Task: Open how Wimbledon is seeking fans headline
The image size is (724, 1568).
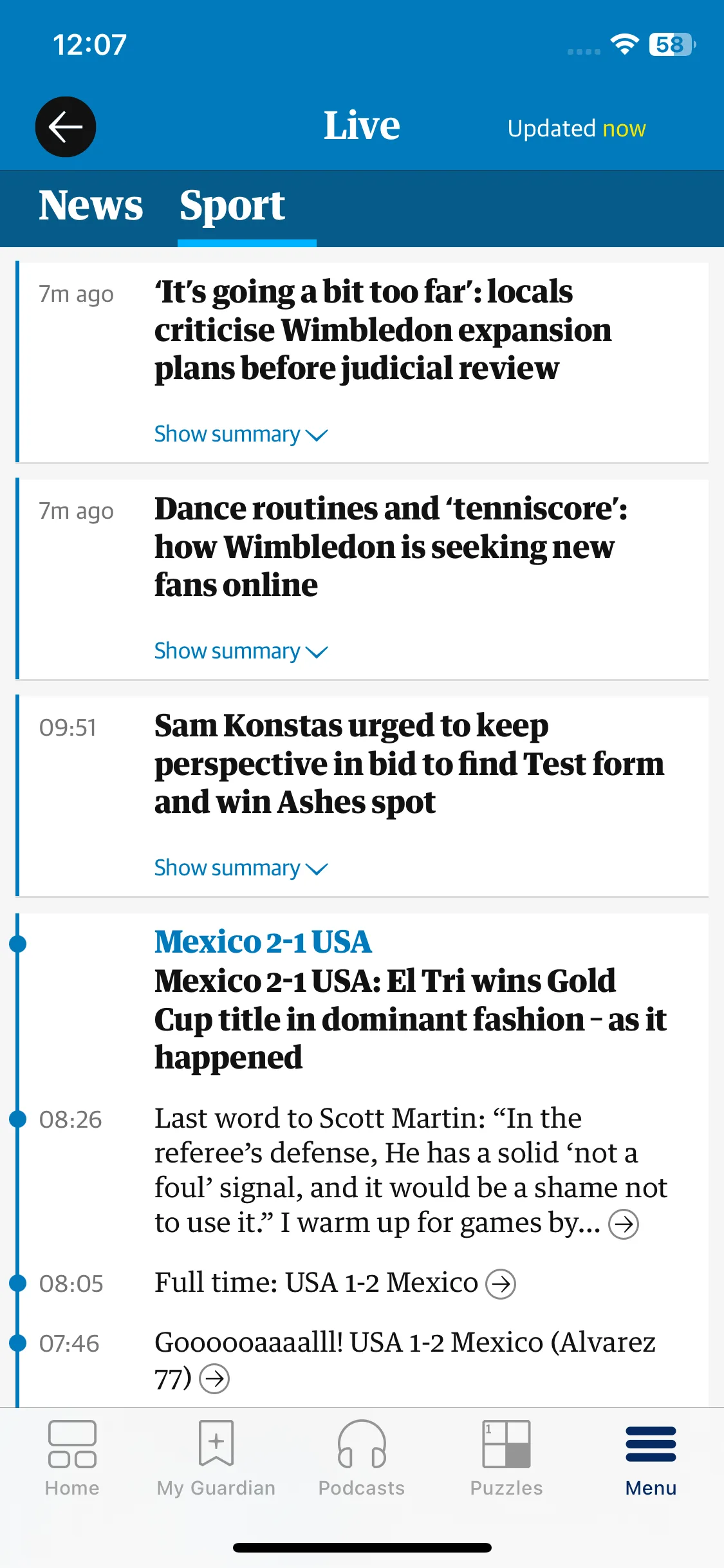Action: pos(391,547)
